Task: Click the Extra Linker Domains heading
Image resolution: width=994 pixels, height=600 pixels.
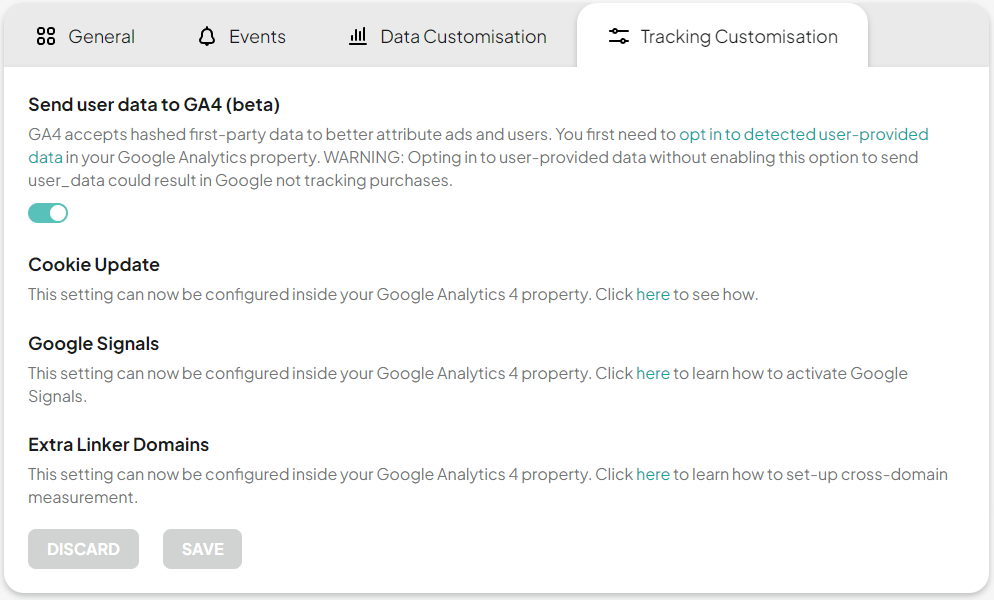Action: click(x=119, y=445)
